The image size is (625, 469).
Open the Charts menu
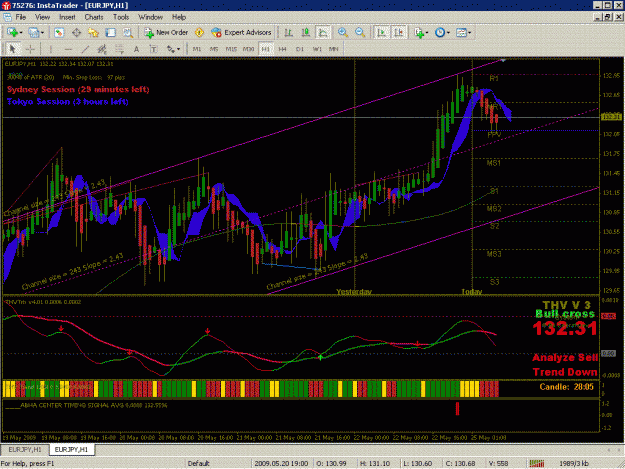pyautogui.click(x=94, y=17)
